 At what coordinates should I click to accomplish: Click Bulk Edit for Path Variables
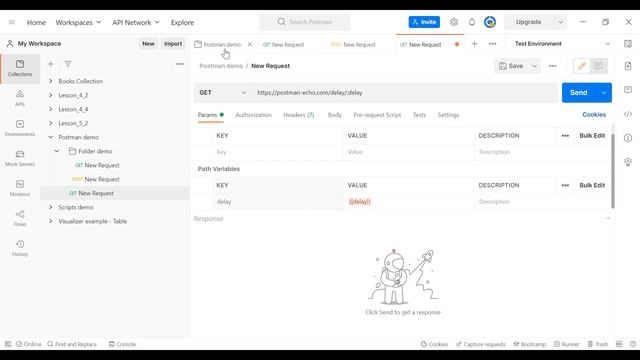pos(592,185)
